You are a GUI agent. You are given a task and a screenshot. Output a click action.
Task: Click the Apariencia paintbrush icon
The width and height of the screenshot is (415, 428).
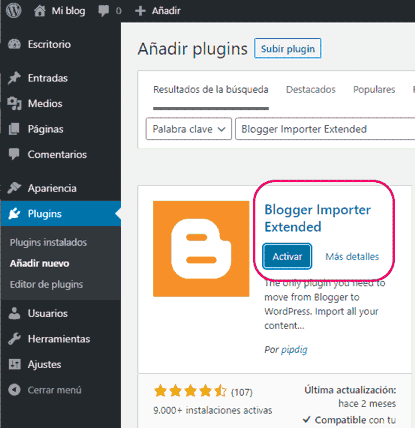coord(14,188)
